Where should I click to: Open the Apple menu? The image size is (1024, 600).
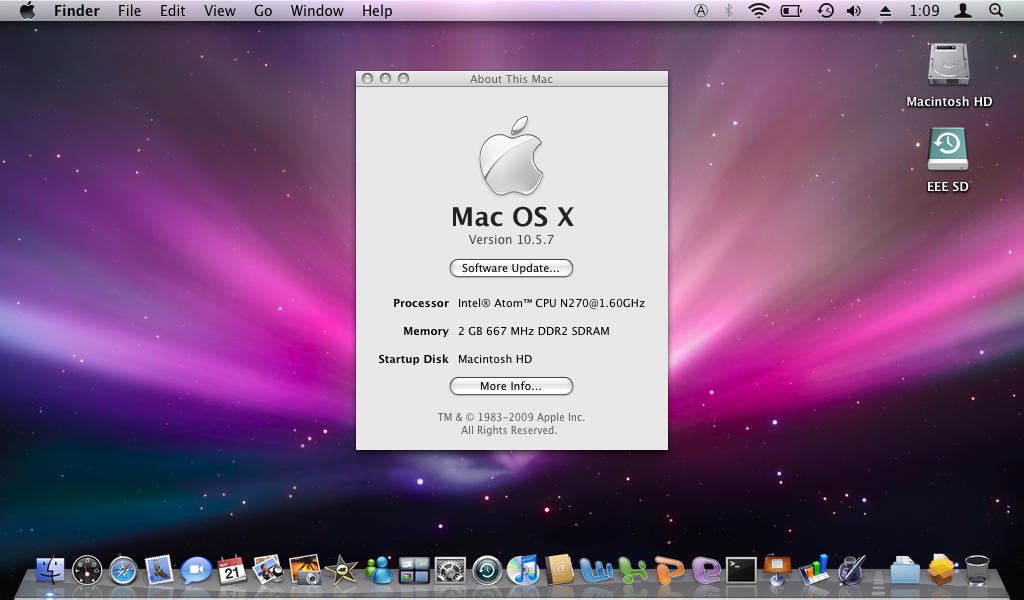coord(27,11)
